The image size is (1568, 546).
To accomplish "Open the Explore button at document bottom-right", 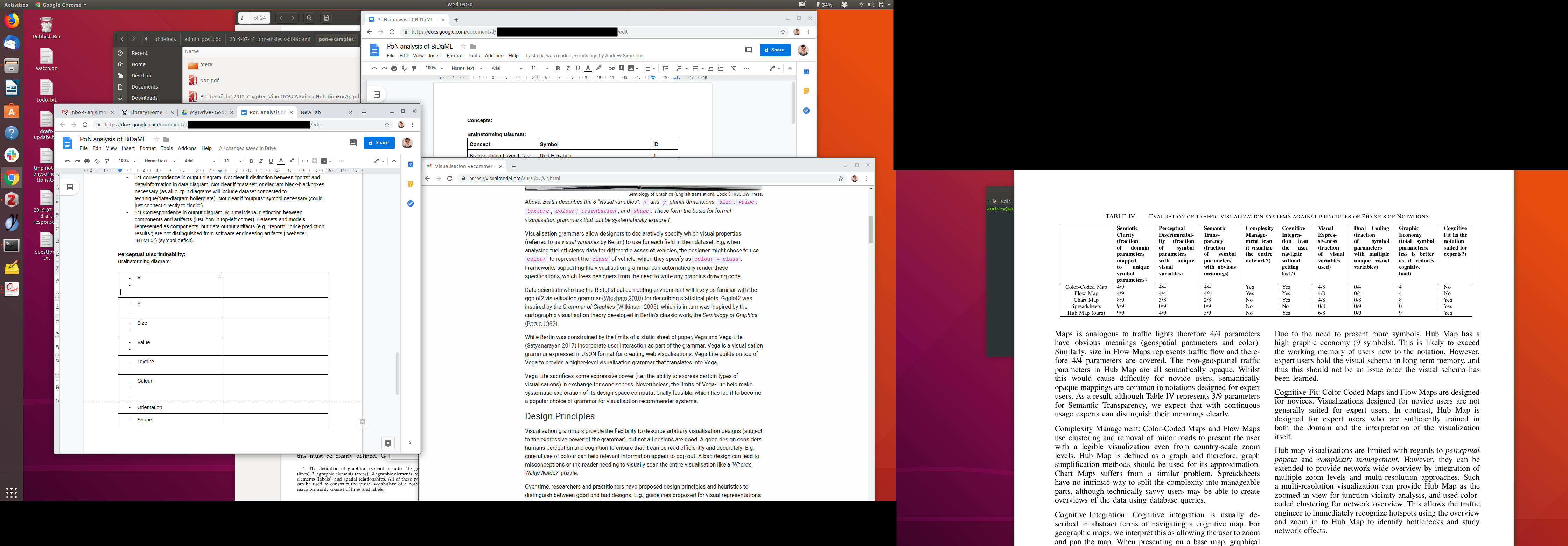I will [388, 443].
